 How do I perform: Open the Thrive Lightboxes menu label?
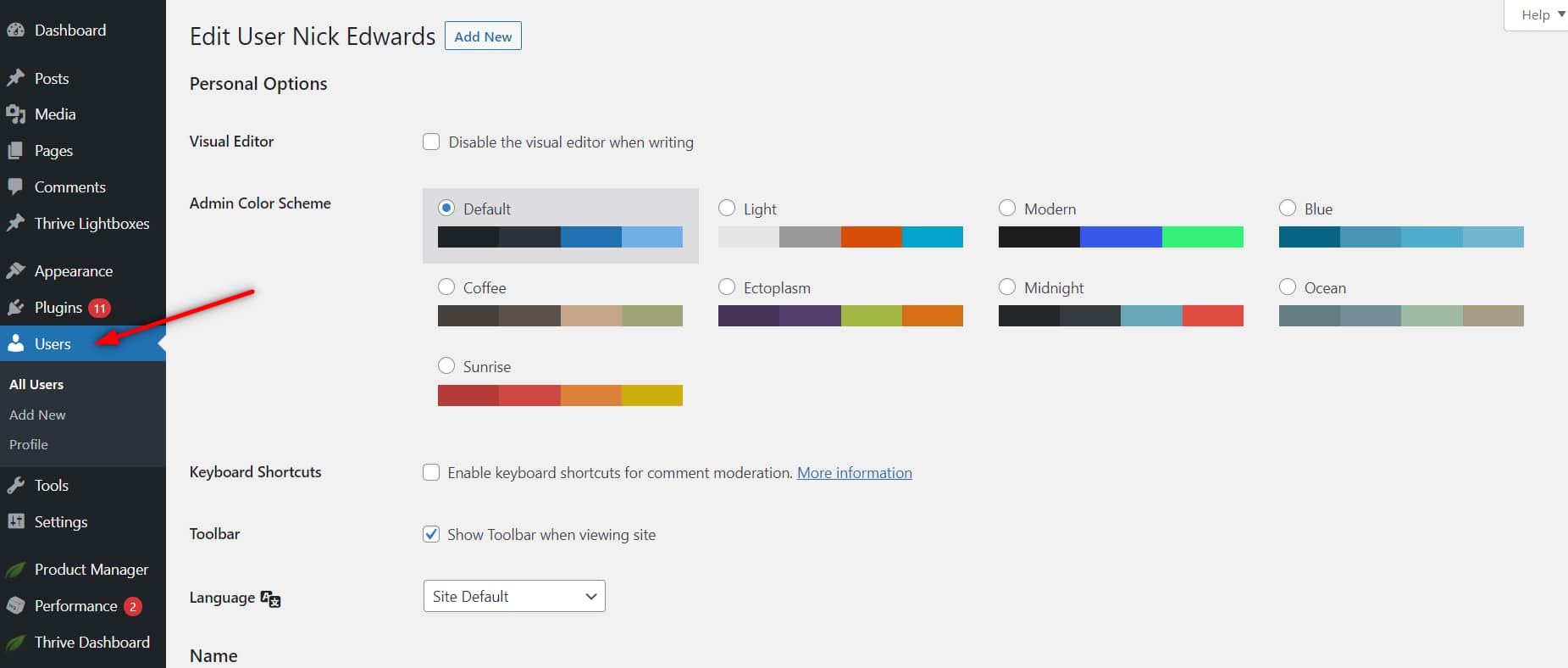click(x=91, y=224)
